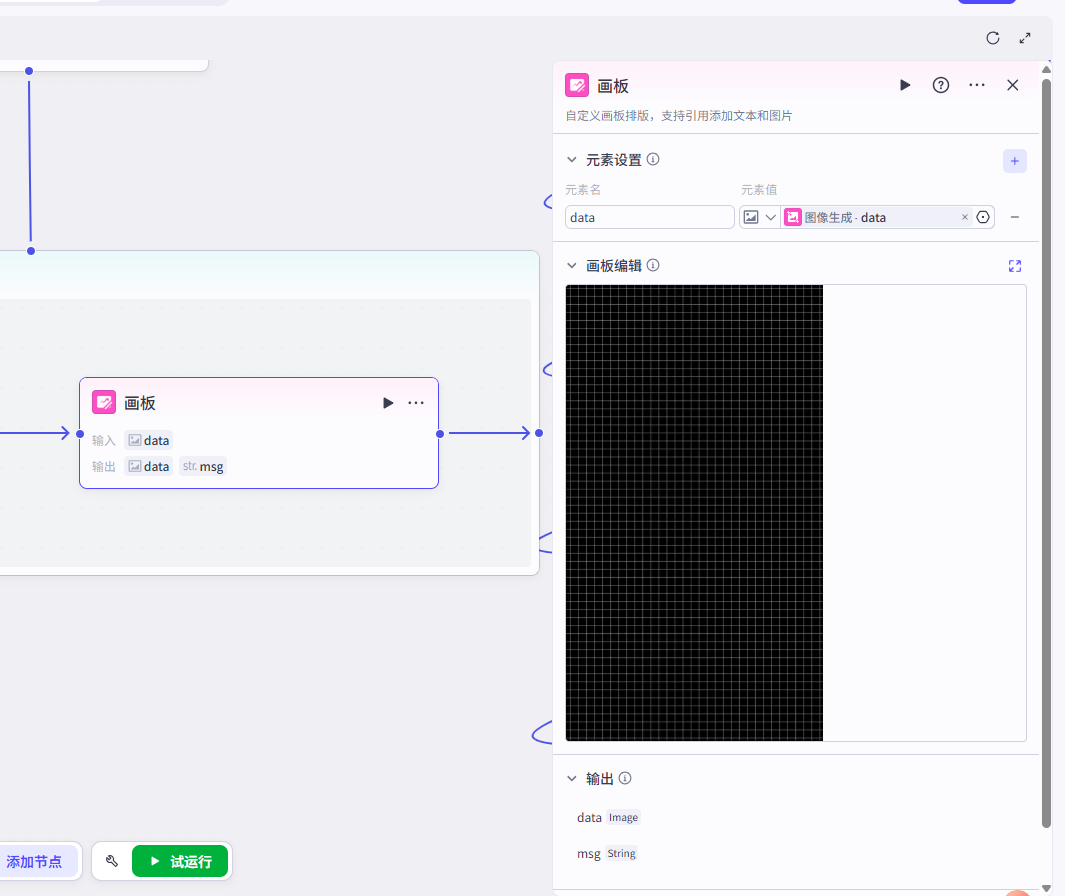The width and height of the screenshot is (1065, 896).
Task: Run the 画板 node from panel header
Action: click(x=905, y=85)
